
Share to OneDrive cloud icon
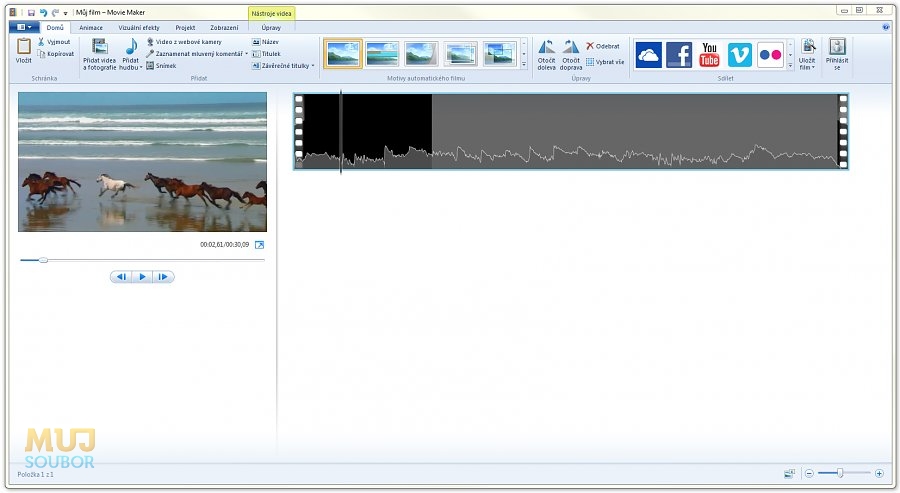(649, 55)
